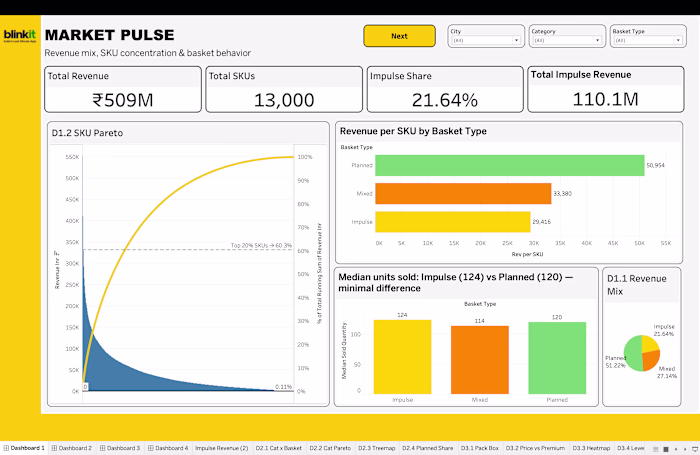700x455 pixels.
Task: Click the Median units sold chart title
Action: pyautogui.click(x=455, y=283)
